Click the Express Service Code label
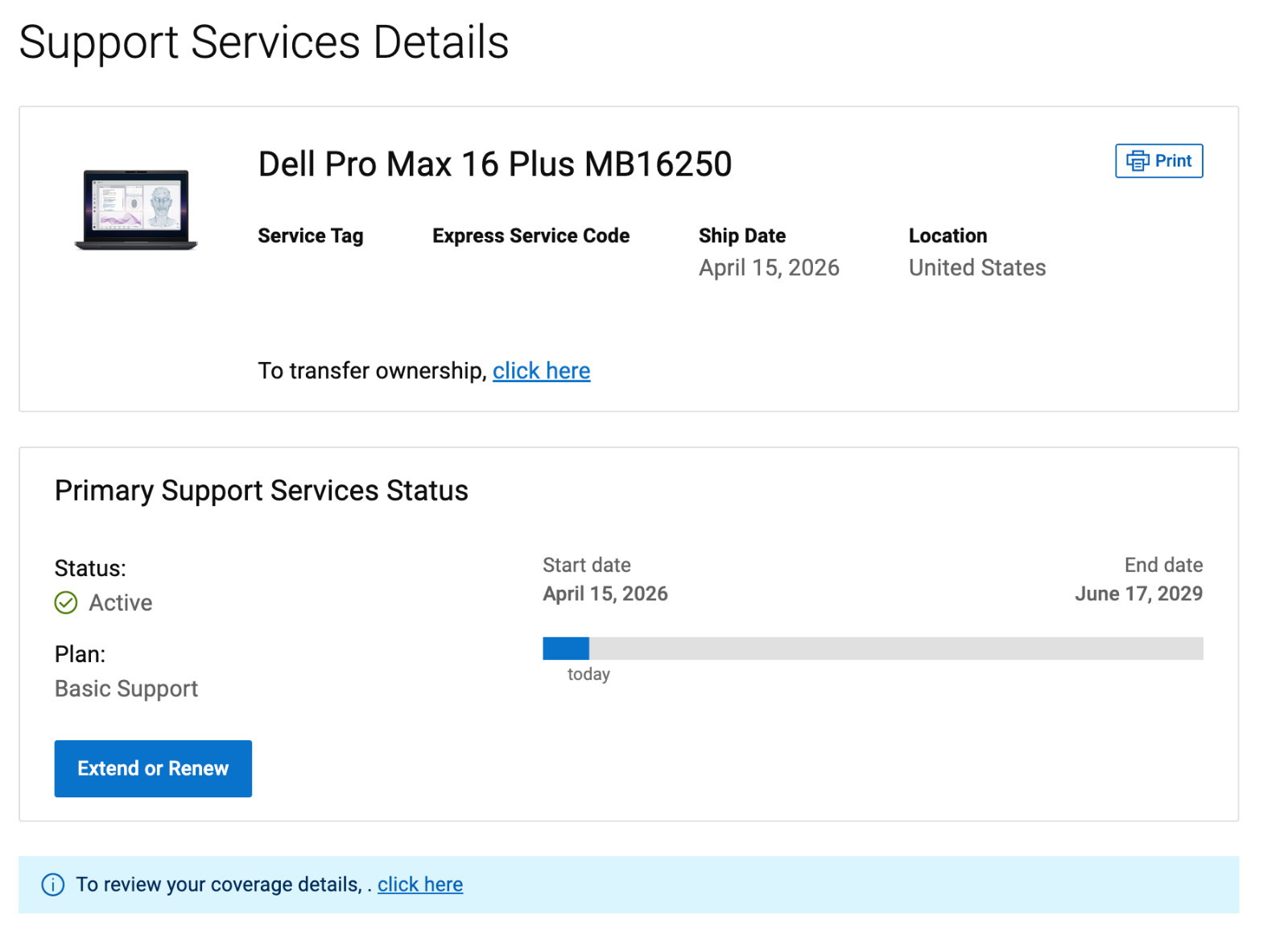This screenshot has width=1288, height=939. (531, 236)
